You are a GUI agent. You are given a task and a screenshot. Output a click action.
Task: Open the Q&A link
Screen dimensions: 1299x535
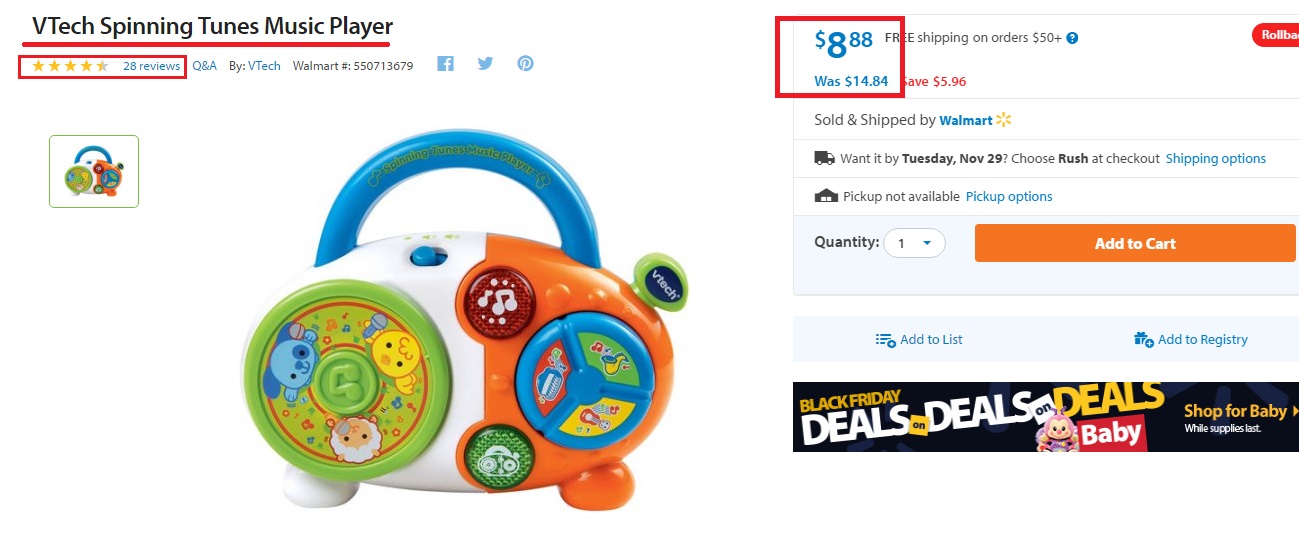coord(204,66)
